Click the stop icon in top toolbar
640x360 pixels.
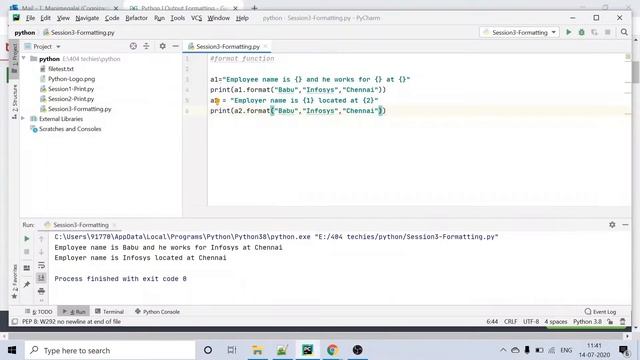pyautogui.click(x=608, y=32)
